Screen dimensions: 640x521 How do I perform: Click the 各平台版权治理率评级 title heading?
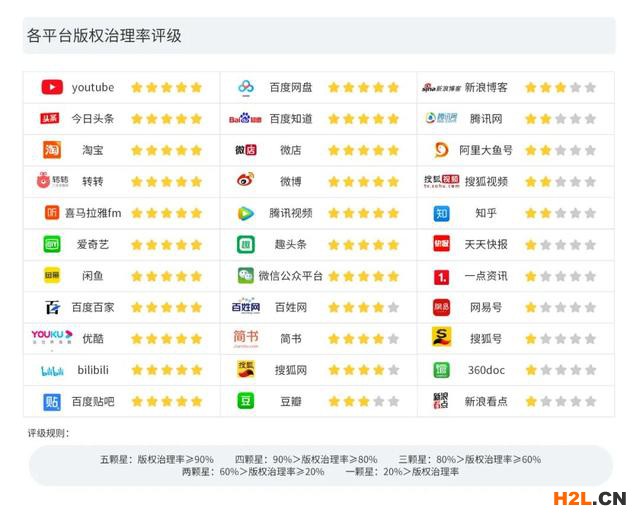tap(104, 36)
